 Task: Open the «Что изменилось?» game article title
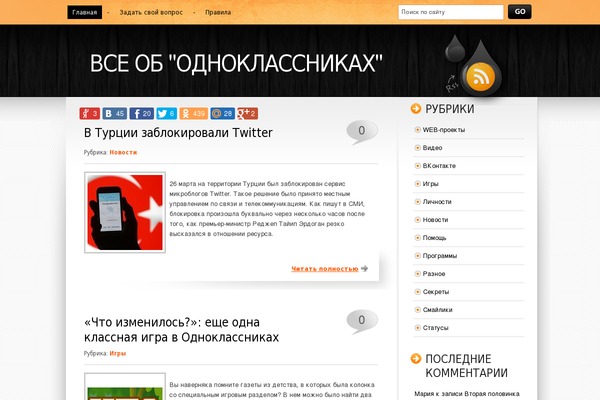tap(181, 330)
